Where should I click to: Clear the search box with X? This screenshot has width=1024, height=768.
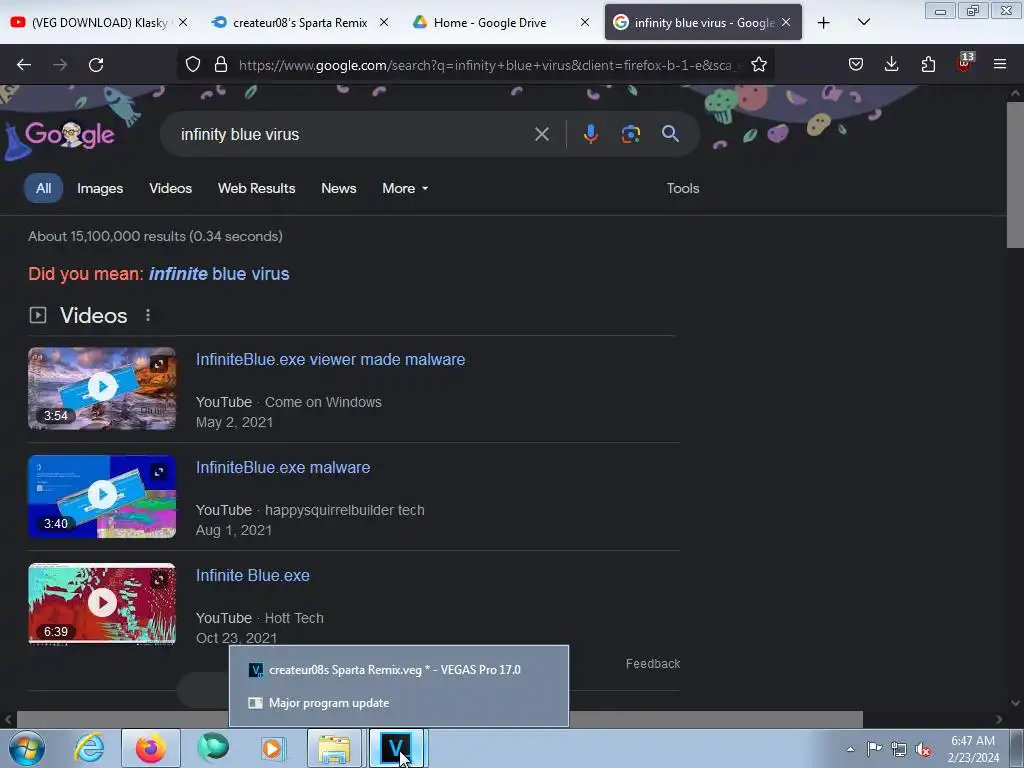point(541,135)
